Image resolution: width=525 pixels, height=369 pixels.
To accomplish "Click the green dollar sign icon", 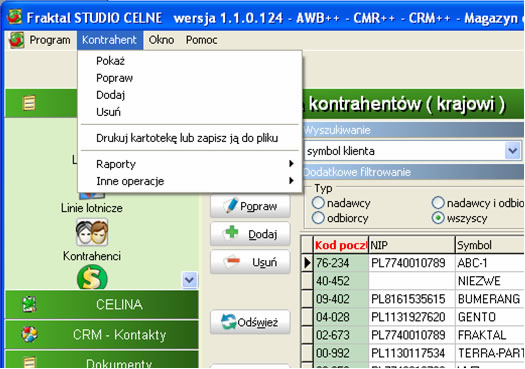I will pyautogui.click(x=92, y=277).
